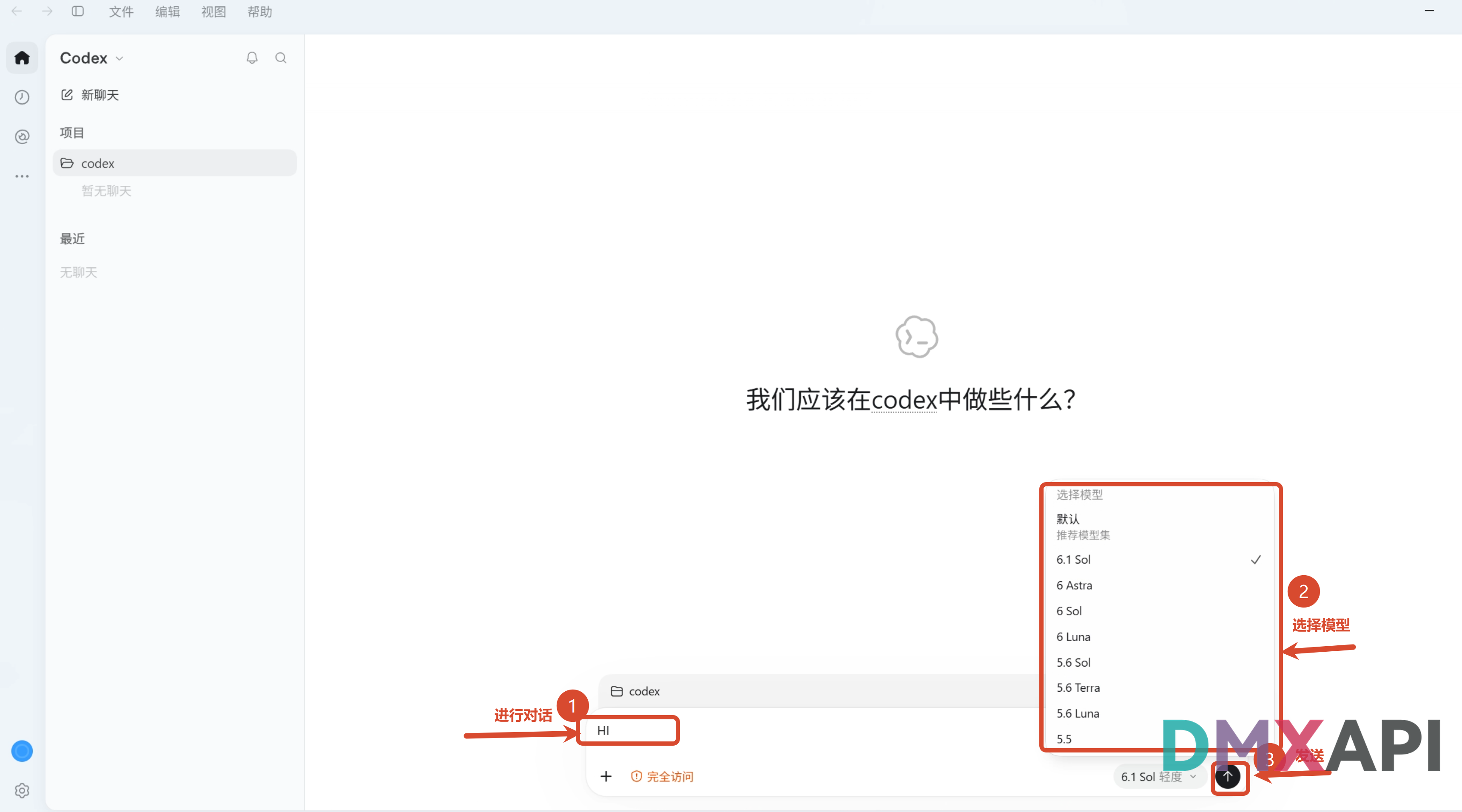Expand the Codex title dropdown
This screenshot has height=812, width=1462.
pos(91,58)
